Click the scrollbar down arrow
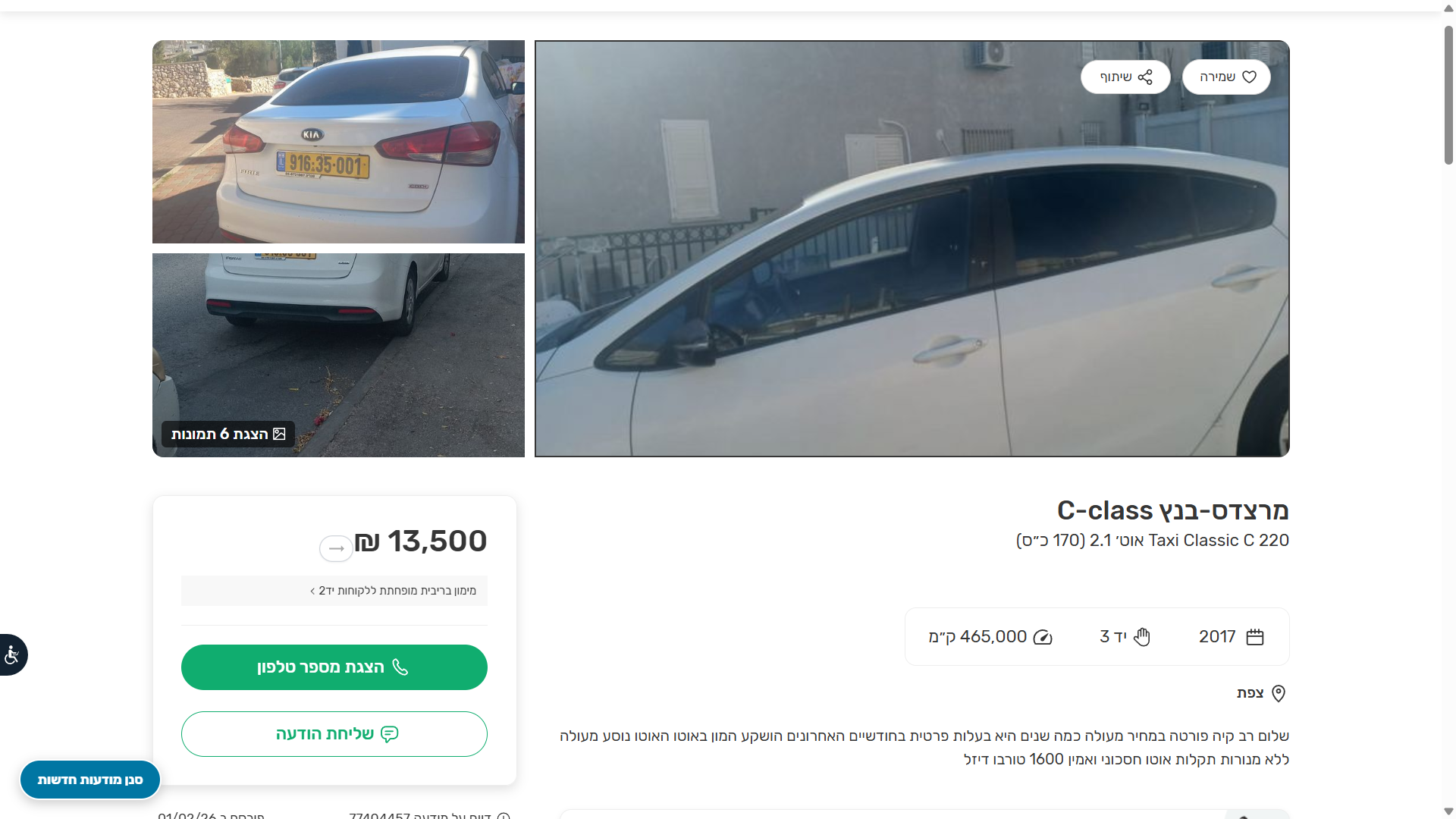The width and height of the screenshot is (1456, 819). (x=1448, y=811)
